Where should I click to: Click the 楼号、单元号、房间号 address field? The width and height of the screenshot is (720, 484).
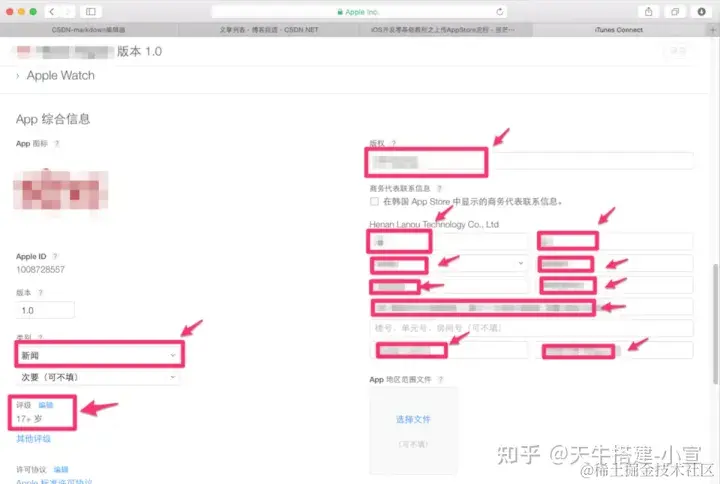point(531,328)
